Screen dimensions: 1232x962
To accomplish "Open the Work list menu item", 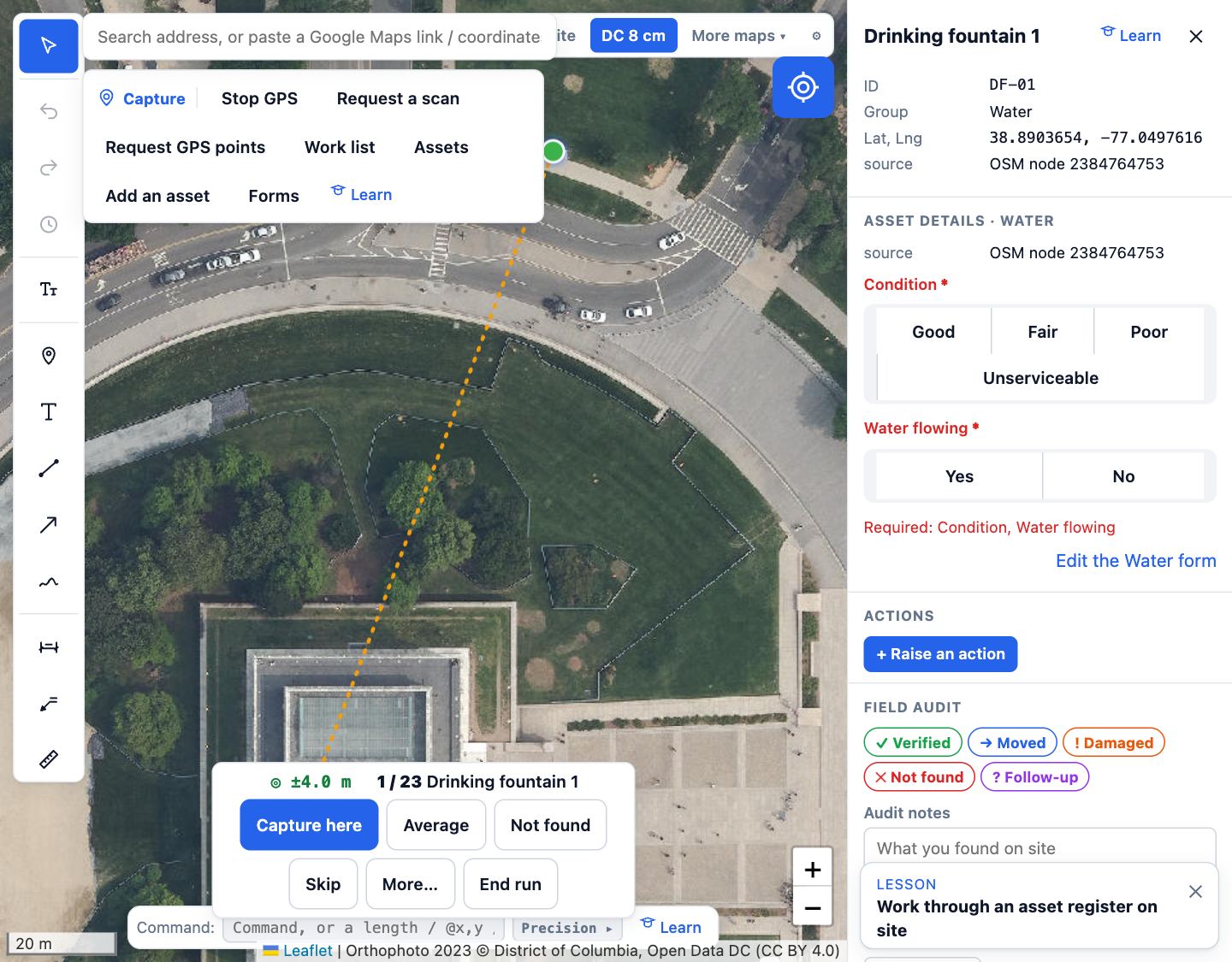I will pyautogui.click(x=340, y=147).
